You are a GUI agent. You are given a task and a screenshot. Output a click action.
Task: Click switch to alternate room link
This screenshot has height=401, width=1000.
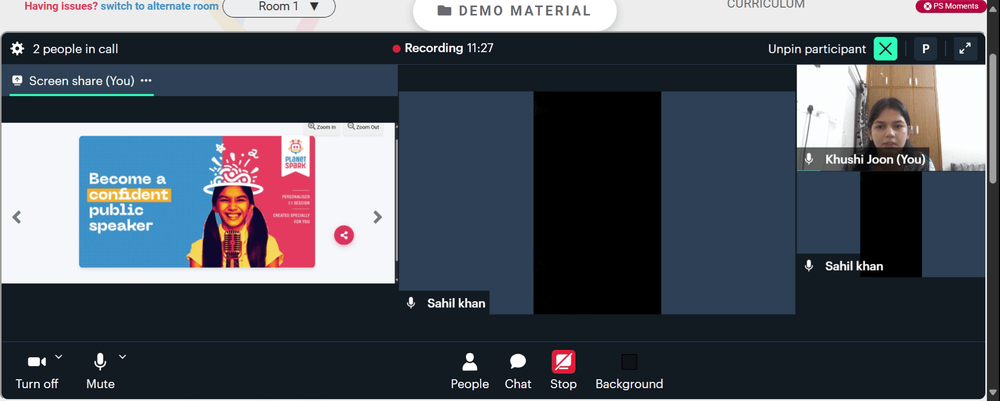pos(159,6)
